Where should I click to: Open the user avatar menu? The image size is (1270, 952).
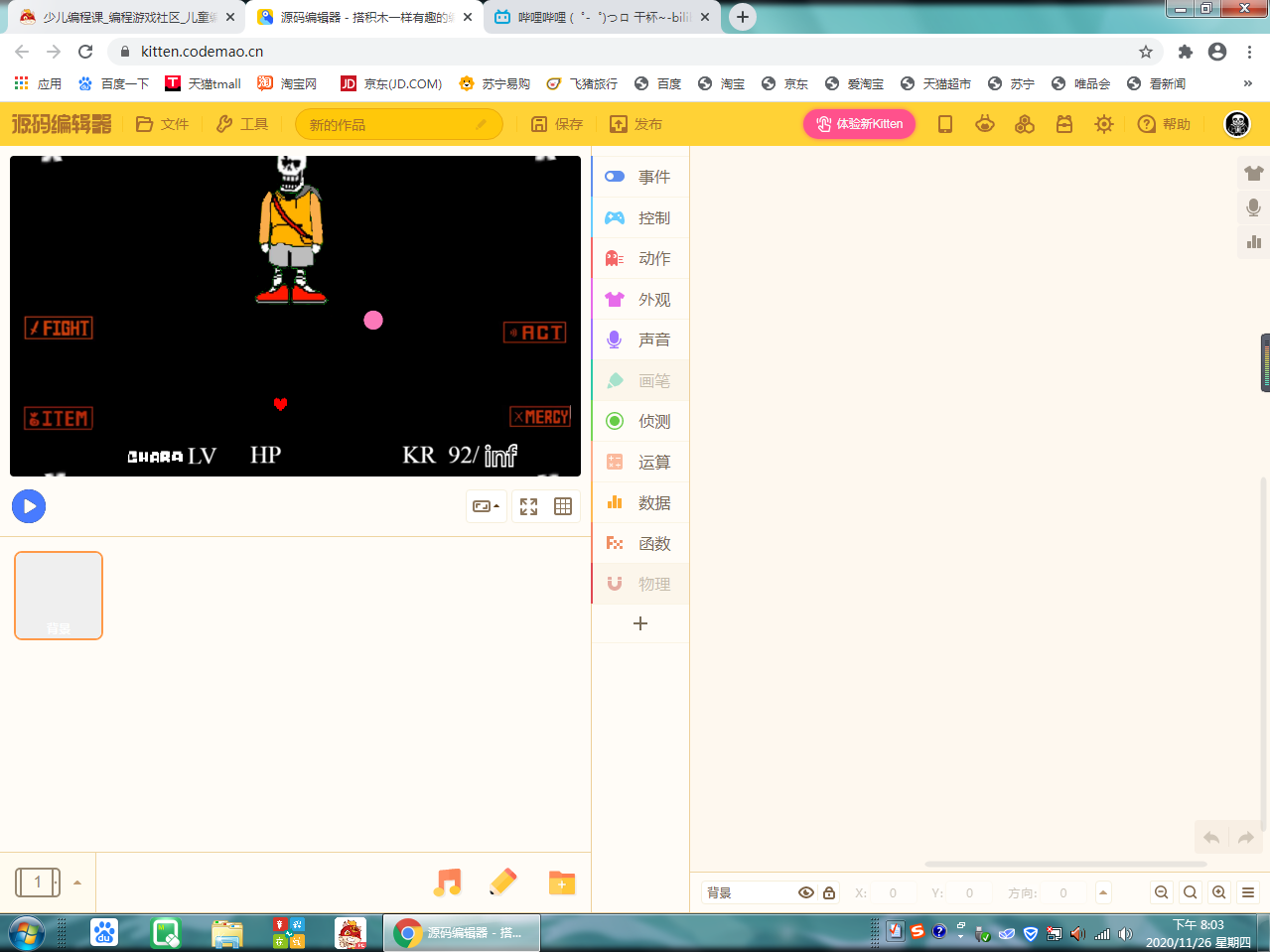pyautogui.click(x=1237, y=124)
